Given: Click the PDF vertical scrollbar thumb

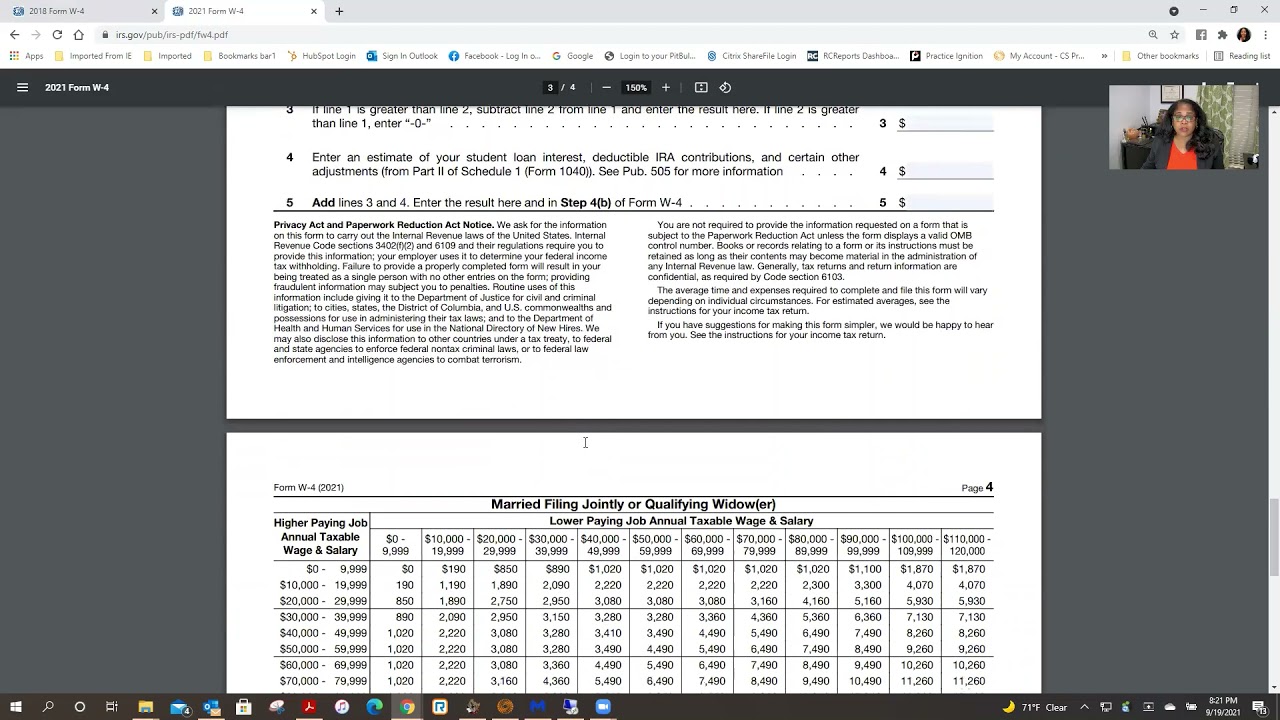Looking at the screenshot, I should tap(1274, 536).
